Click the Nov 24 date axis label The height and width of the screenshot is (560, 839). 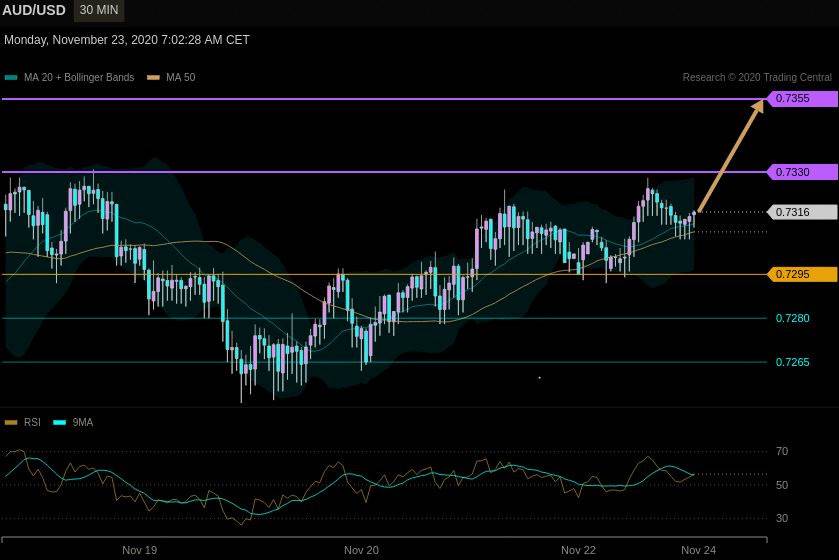tap(698, 550)
